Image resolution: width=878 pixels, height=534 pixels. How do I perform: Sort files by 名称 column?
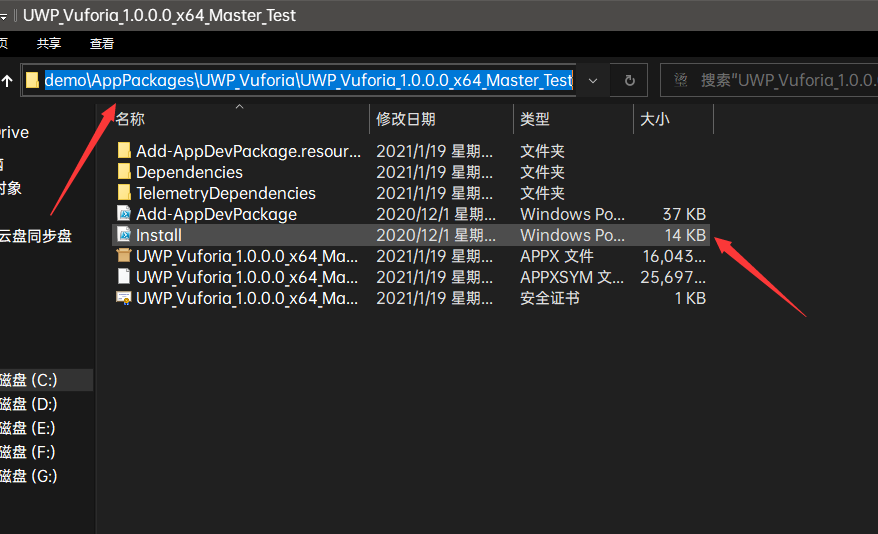coord(130,119)
